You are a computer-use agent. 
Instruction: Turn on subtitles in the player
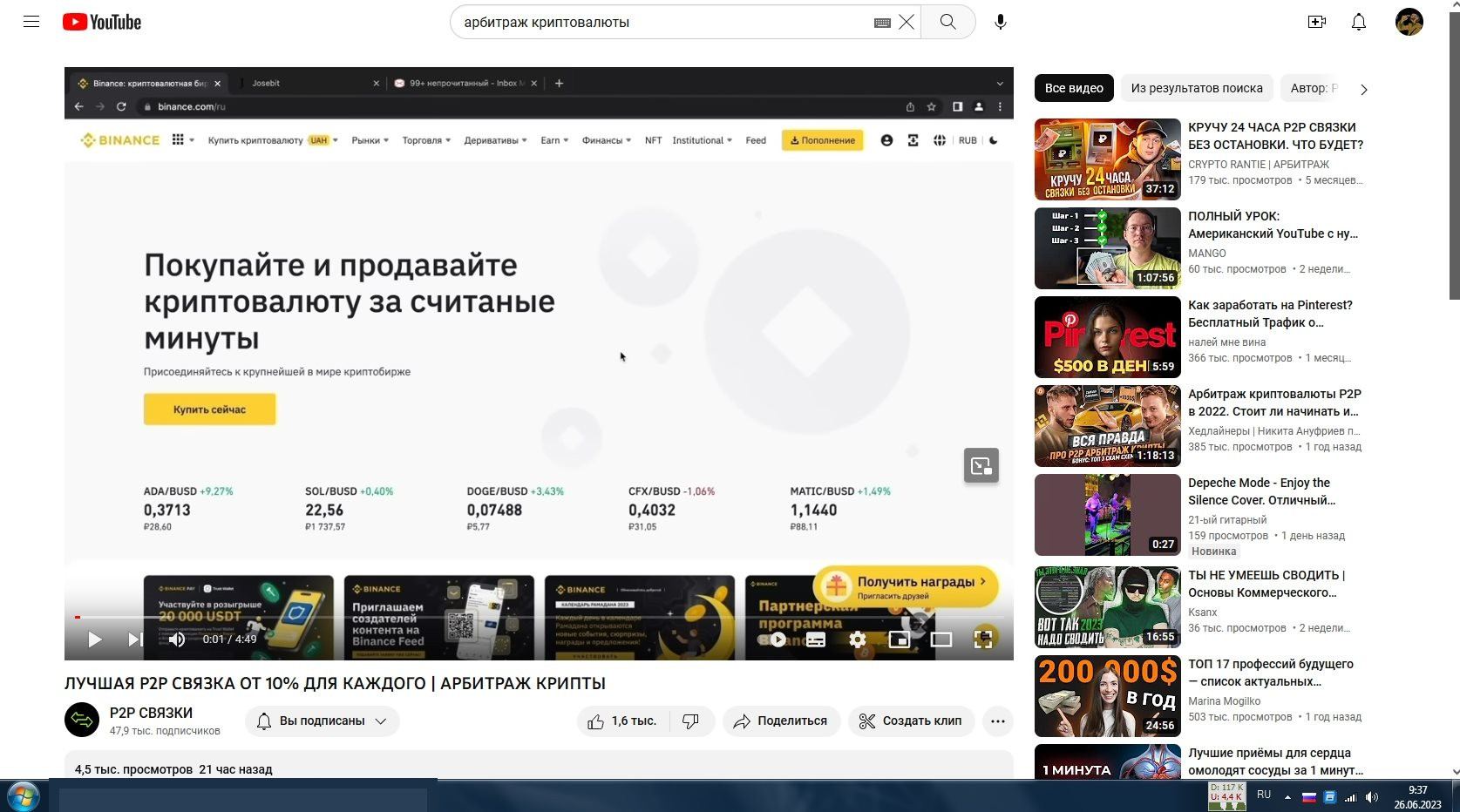(x=816, y=639)
